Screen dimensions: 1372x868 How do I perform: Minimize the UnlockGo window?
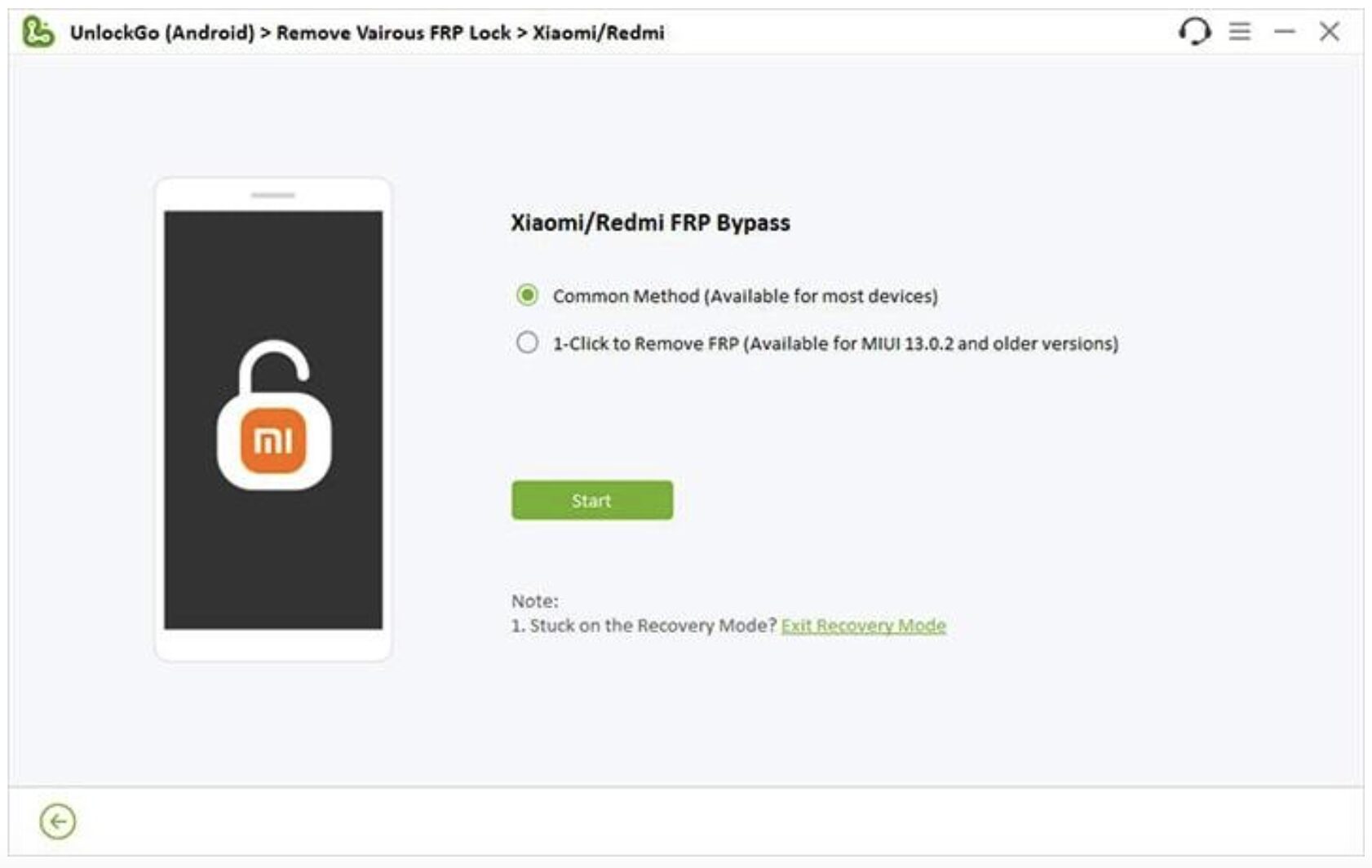click(1285, 32)
